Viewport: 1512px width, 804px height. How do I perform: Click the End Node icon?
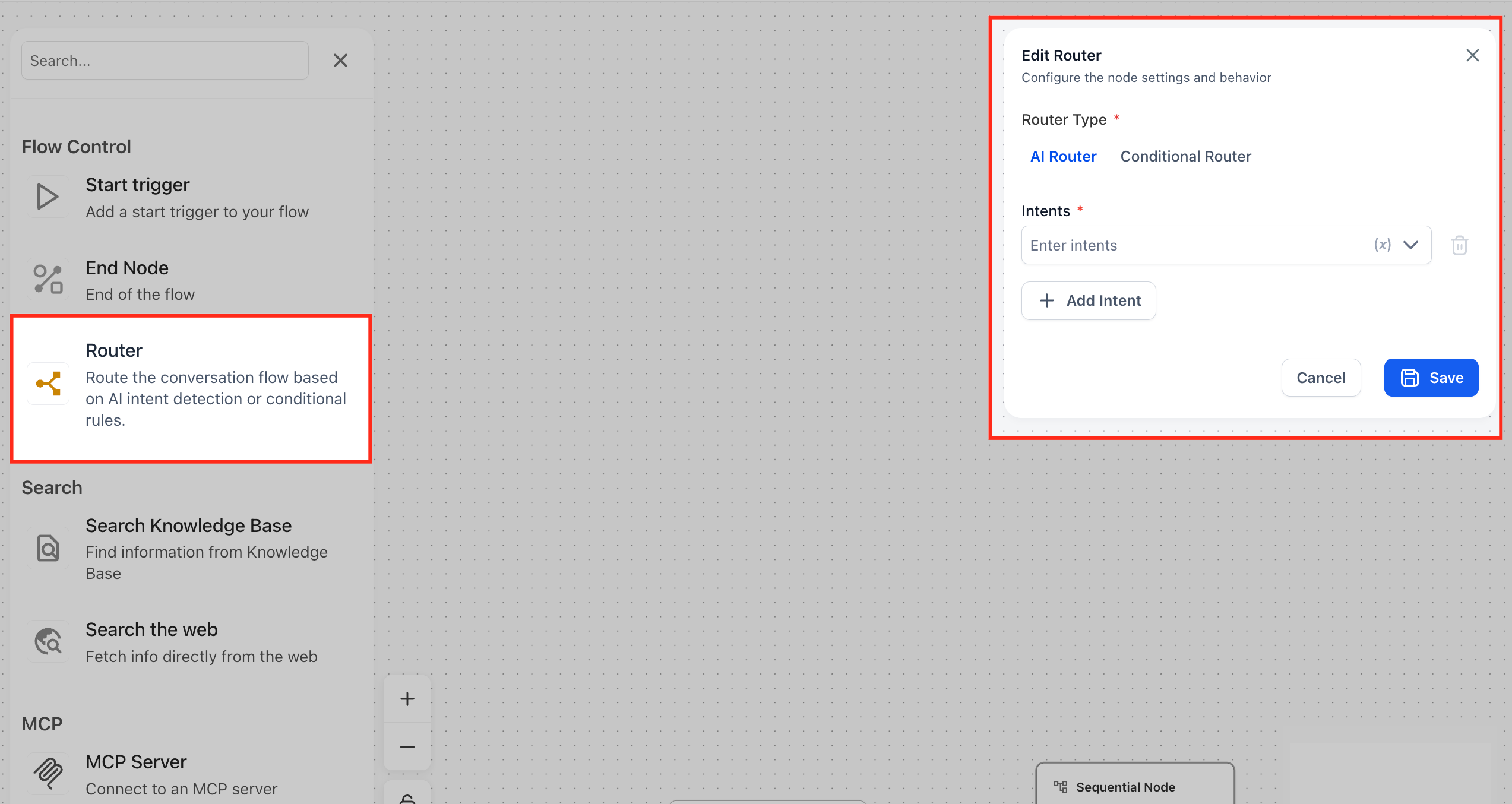point(48,279)
